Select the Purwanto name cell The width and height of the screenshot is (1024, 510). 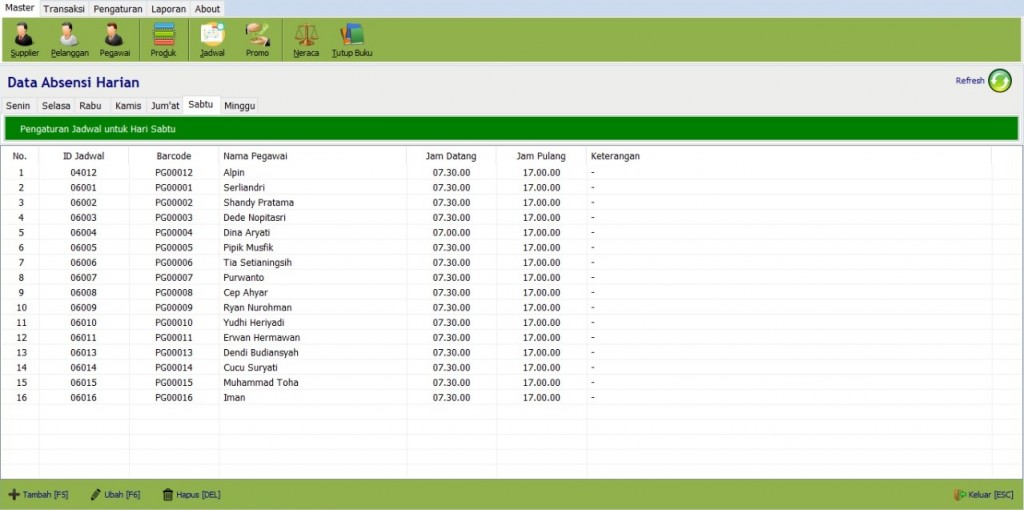tap(313, 278)
